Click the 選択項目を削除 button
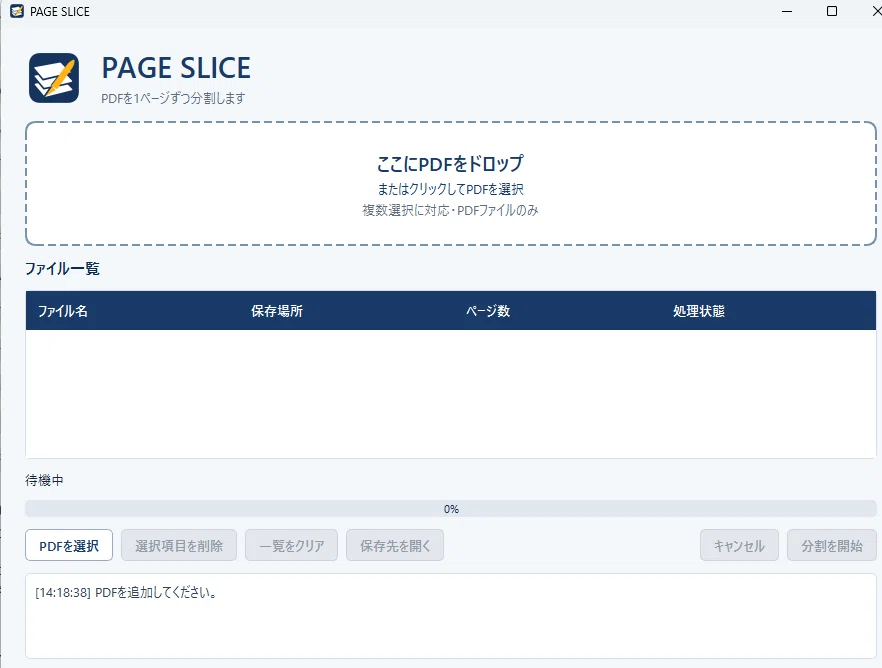Viewport: 882px width, 668px height. pos(179,545)
